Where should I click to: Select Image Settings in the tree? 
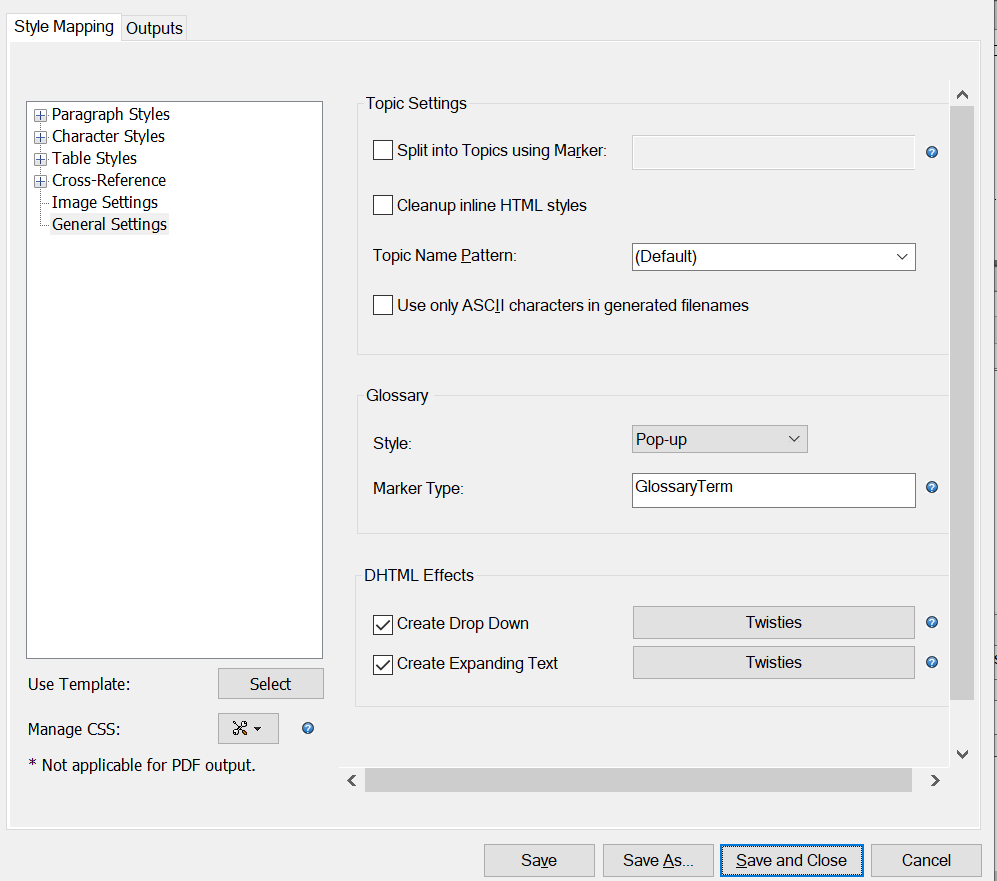104,203
